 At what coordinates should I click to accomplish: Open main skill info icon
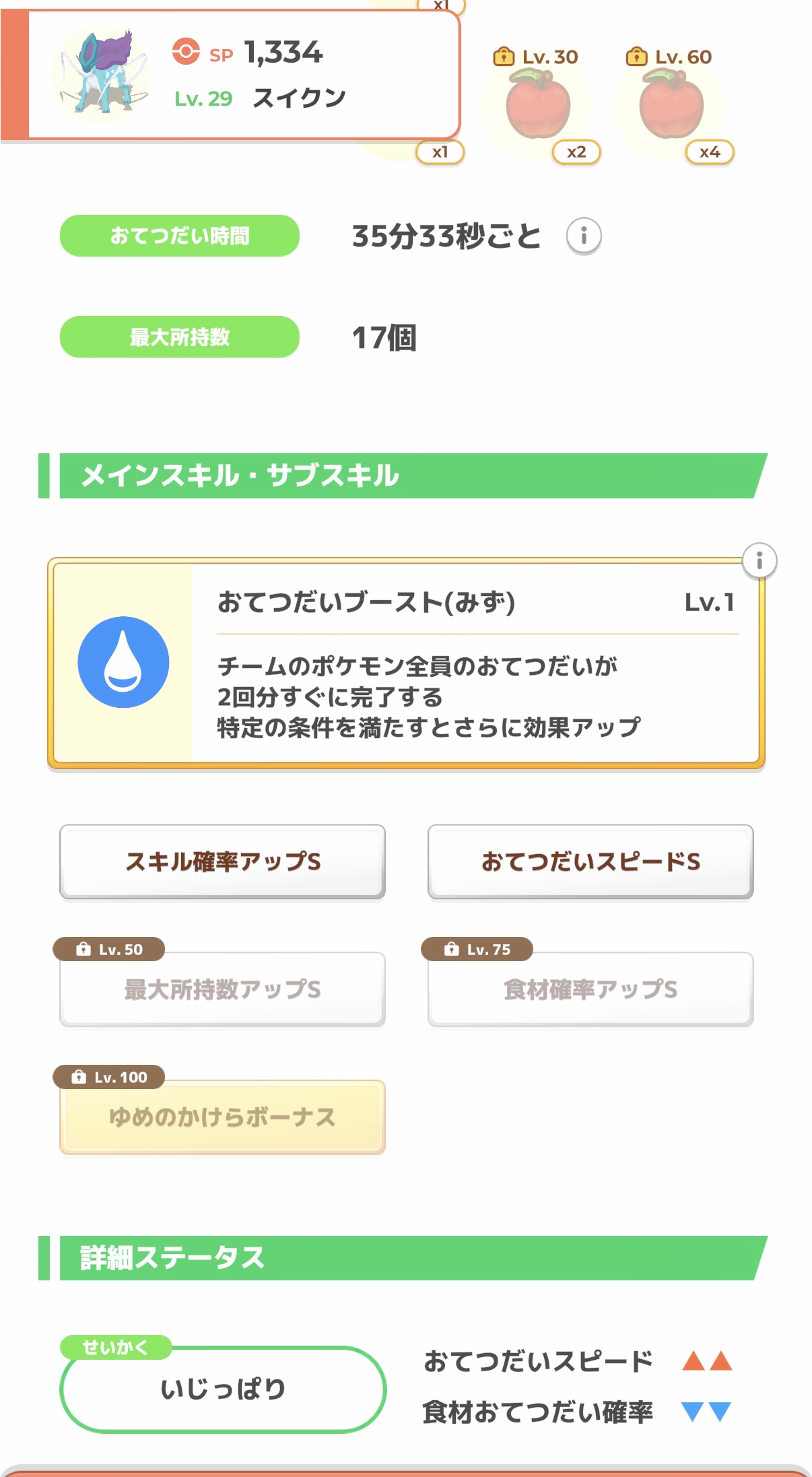pos(759,560)
